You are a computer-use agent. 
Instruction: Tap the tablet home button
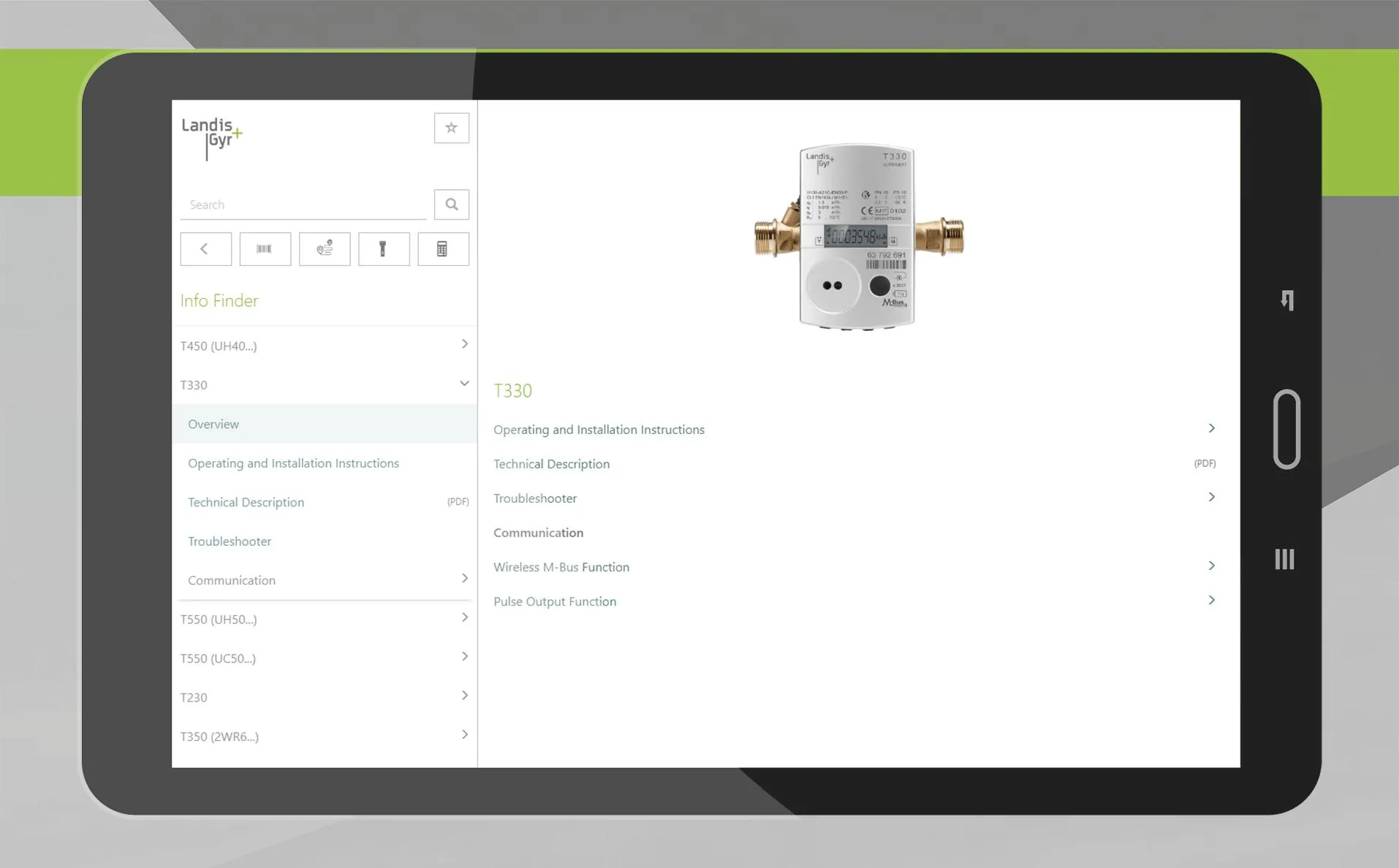point(1286,429)
